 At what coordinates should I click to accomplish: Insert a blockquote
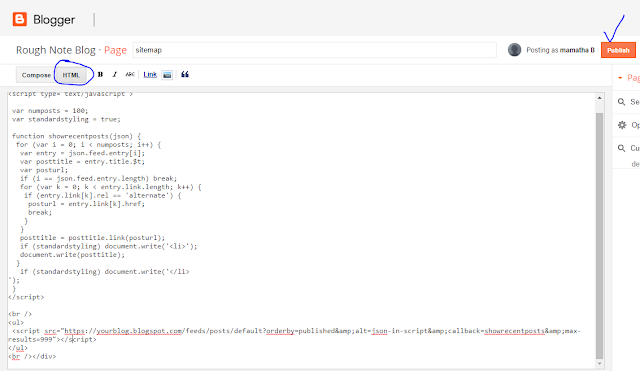185,74
